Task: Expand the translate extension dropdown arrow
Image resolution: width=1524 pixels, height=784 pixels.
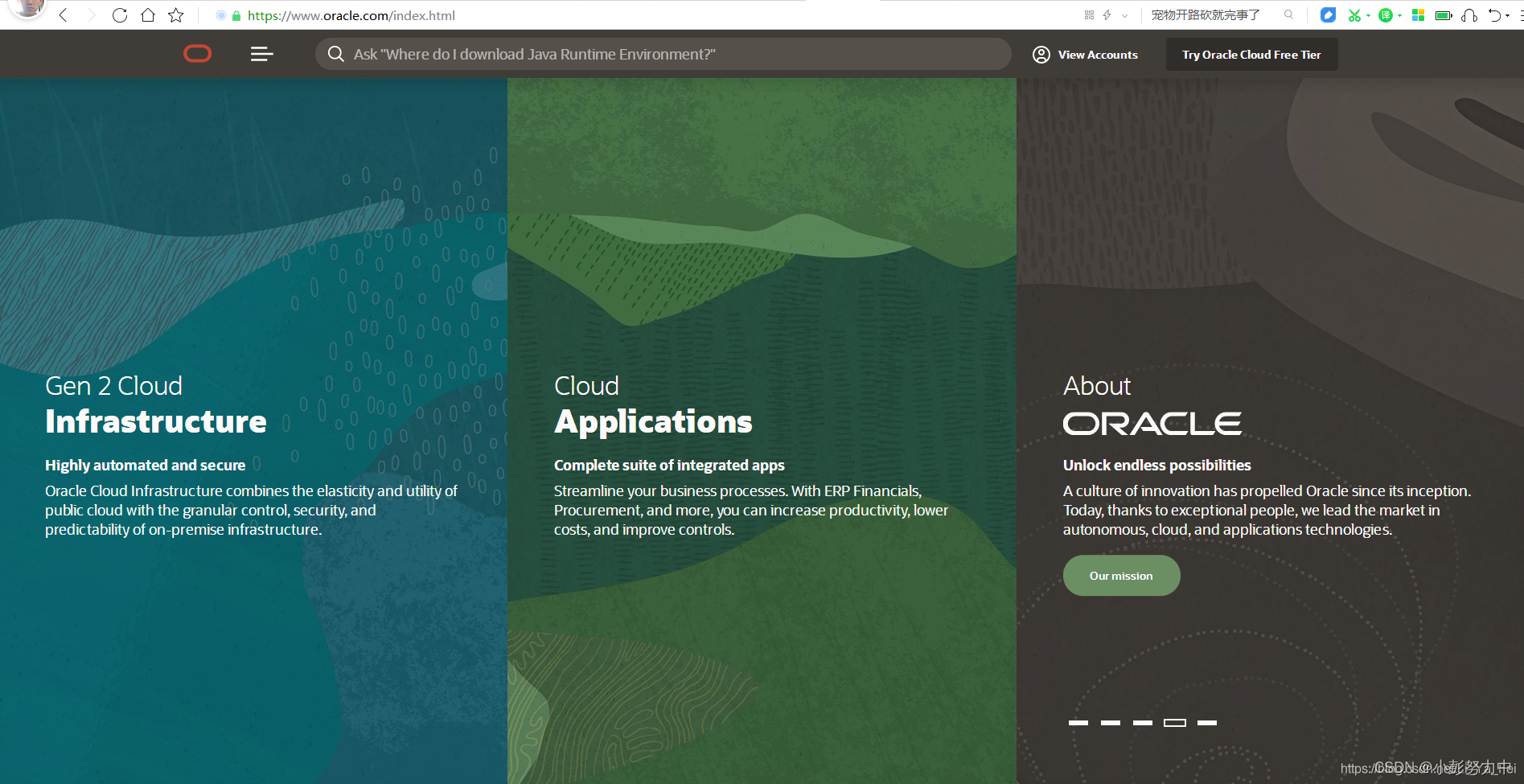Action: 1399,15
